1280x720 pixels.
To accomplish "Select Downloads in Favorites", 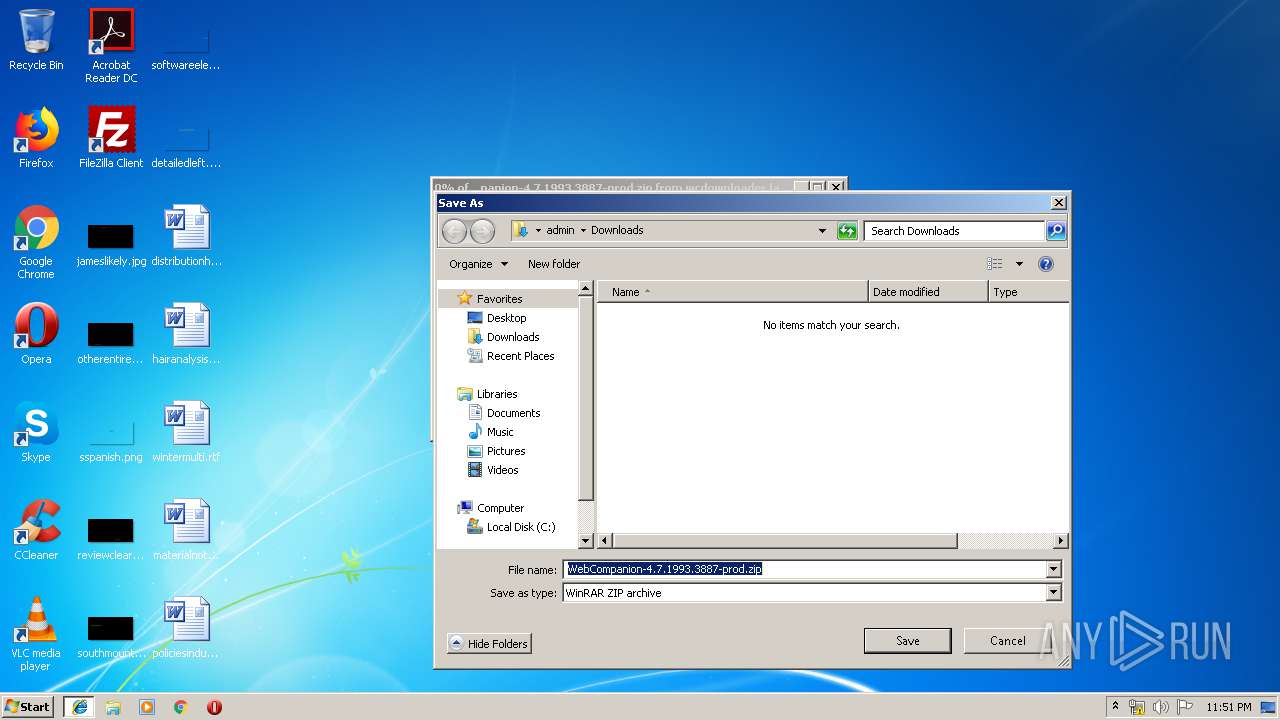I will click(x=513, y=337).
